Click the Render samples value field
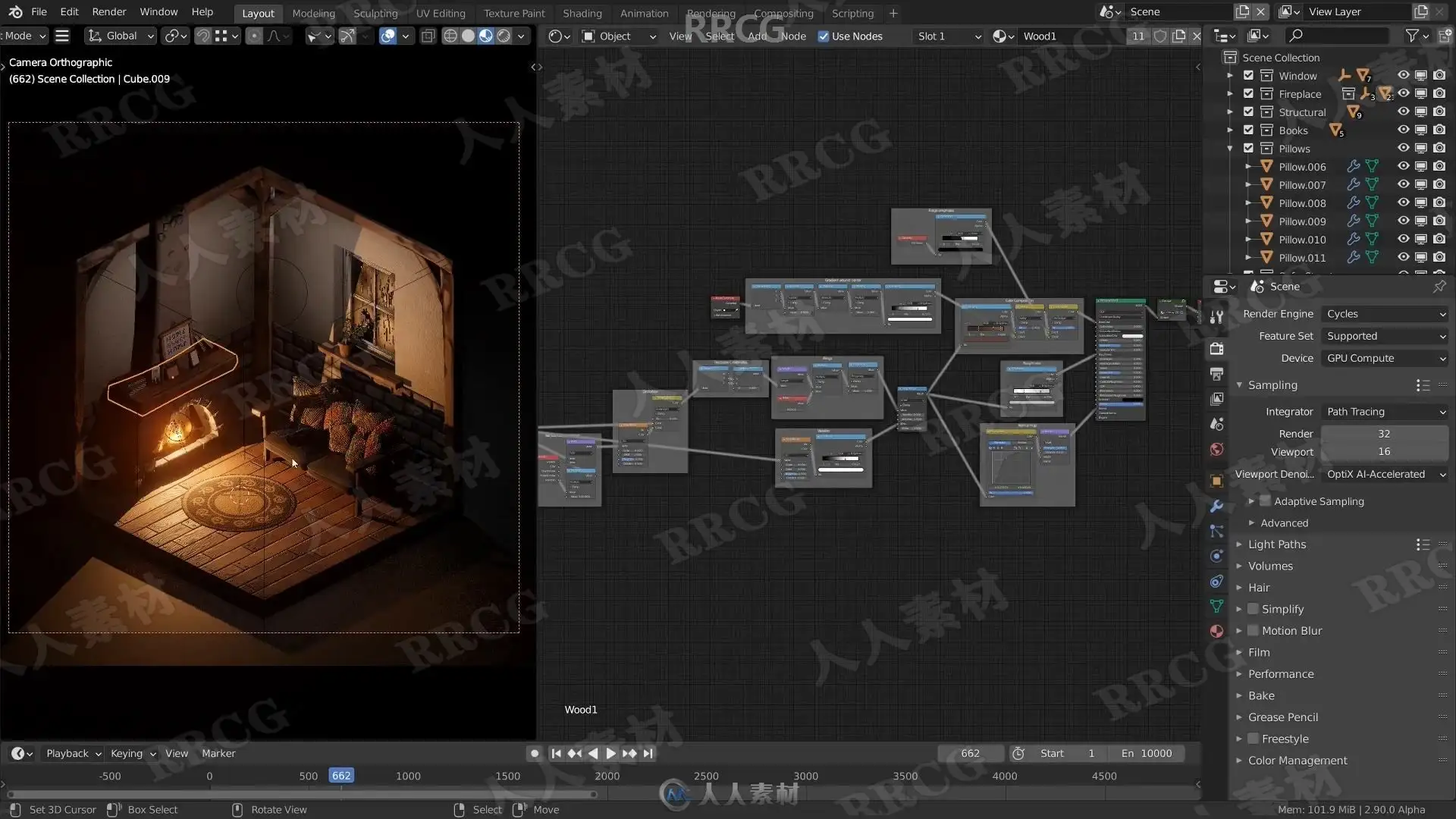The width and height of the screenshot is (1456, 819). point(1383,434)
